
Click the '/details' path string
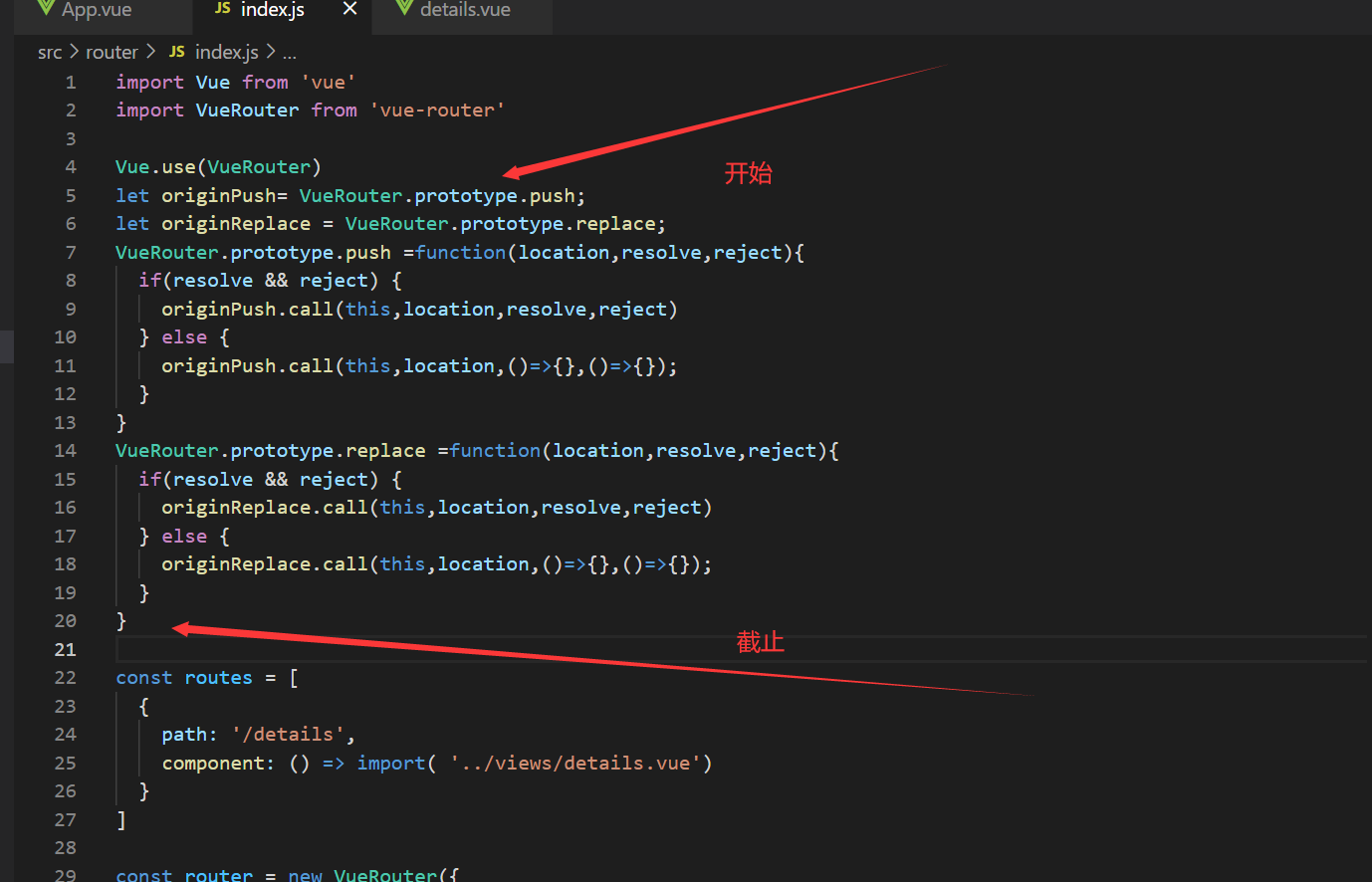(288, 735)
